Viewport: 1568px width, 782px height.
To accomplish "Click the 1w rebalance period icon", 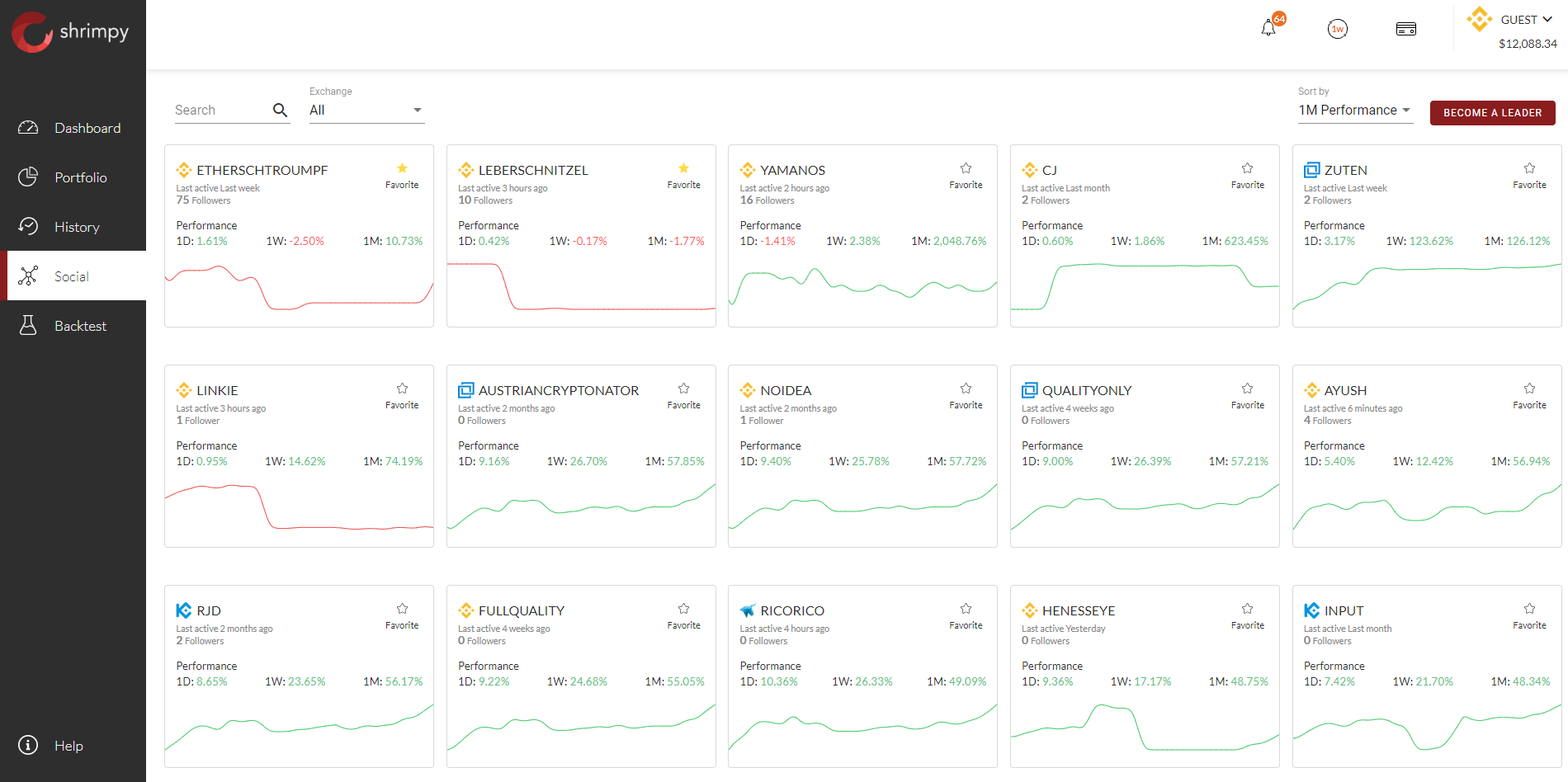I will [x=1338, y=29].
